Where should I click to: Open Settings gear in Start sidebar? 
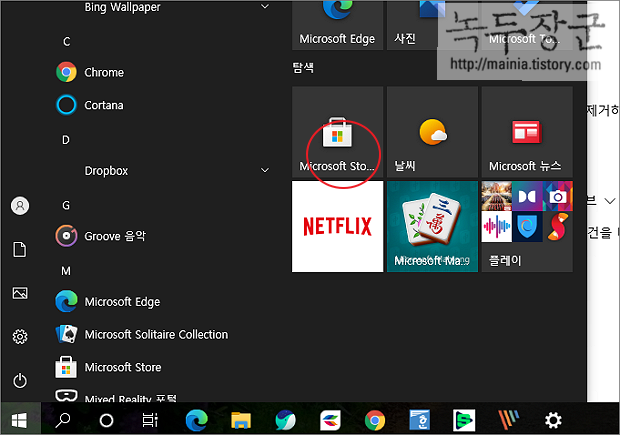click(x=20, y=337)
